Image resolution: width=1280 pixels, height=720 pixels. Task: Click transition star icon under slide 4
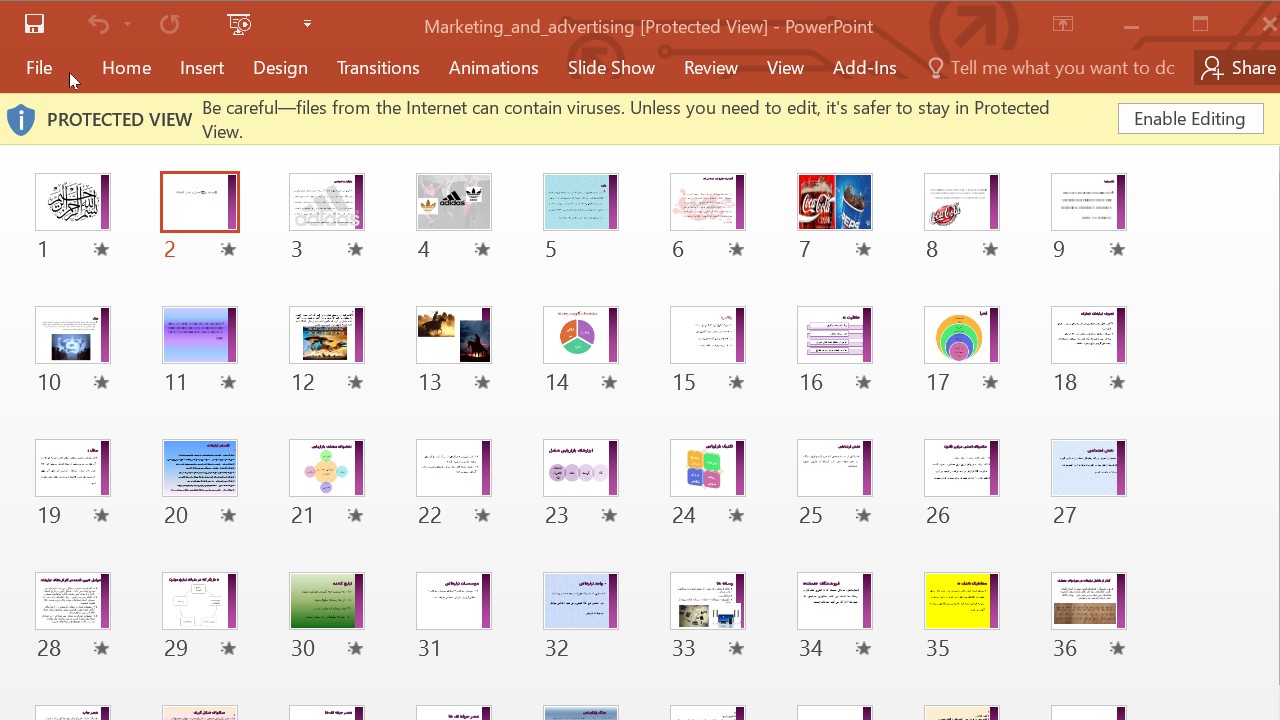482,250
